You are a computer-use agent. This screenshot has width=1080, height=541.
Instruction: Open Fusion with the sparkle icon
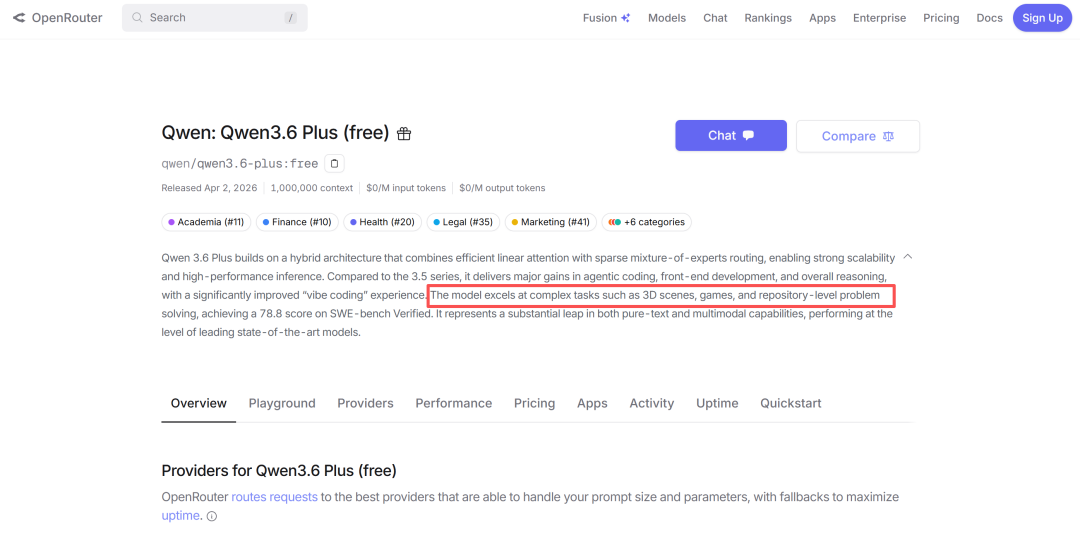pyautogui.click(x=606, y=18)
